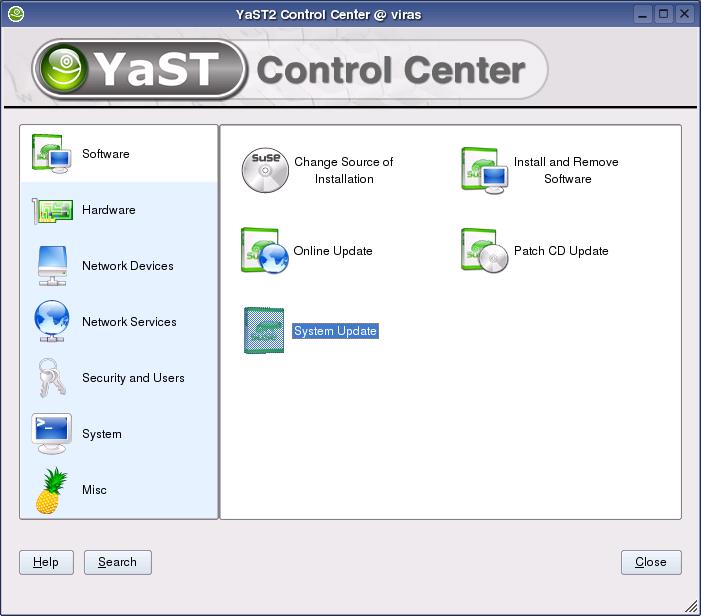This screenshot has width=701, height=616.
Task: Select the Hardware category label
Action: point(109,210)
